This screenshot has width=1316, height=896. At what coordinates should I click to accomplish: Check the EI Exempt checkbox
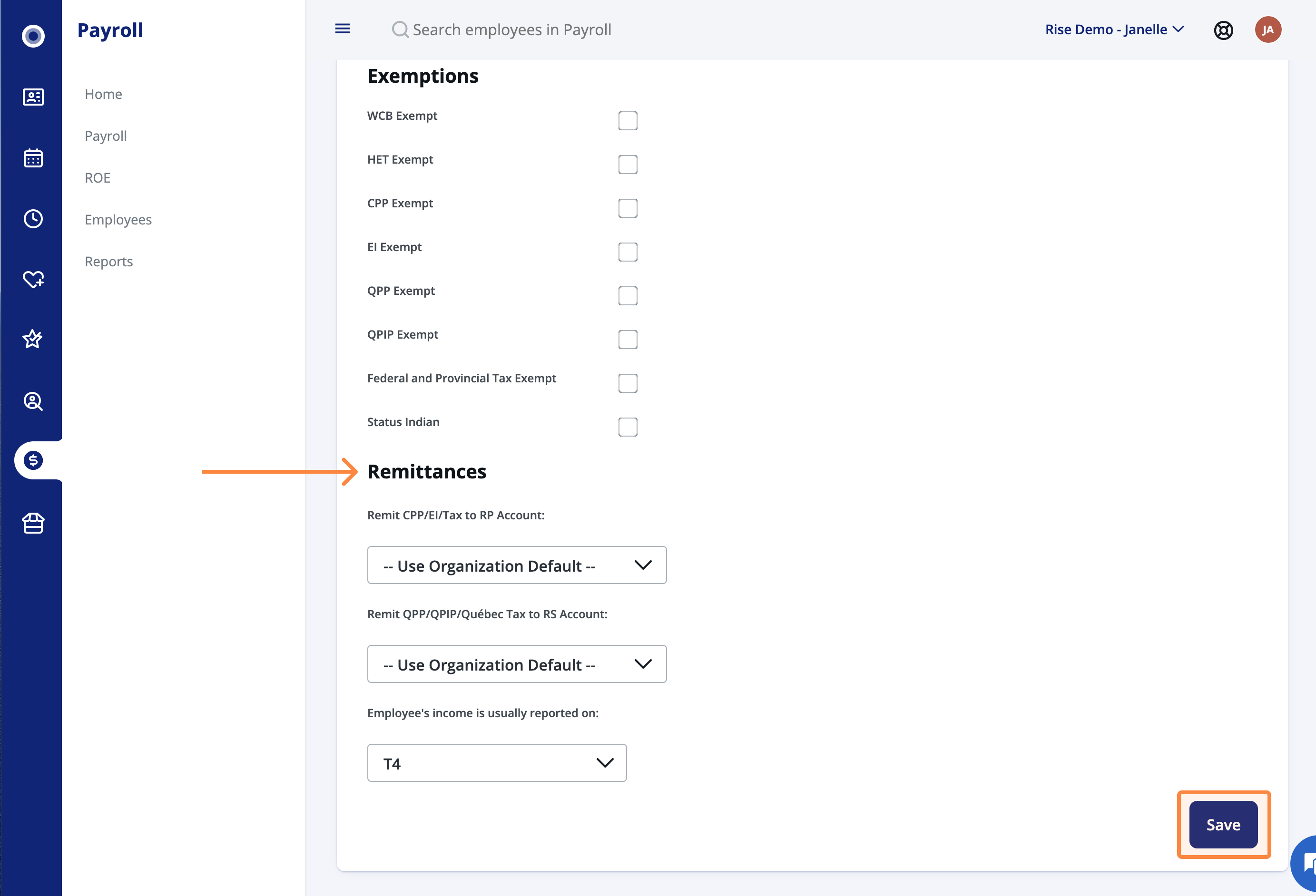pos(628,252)
